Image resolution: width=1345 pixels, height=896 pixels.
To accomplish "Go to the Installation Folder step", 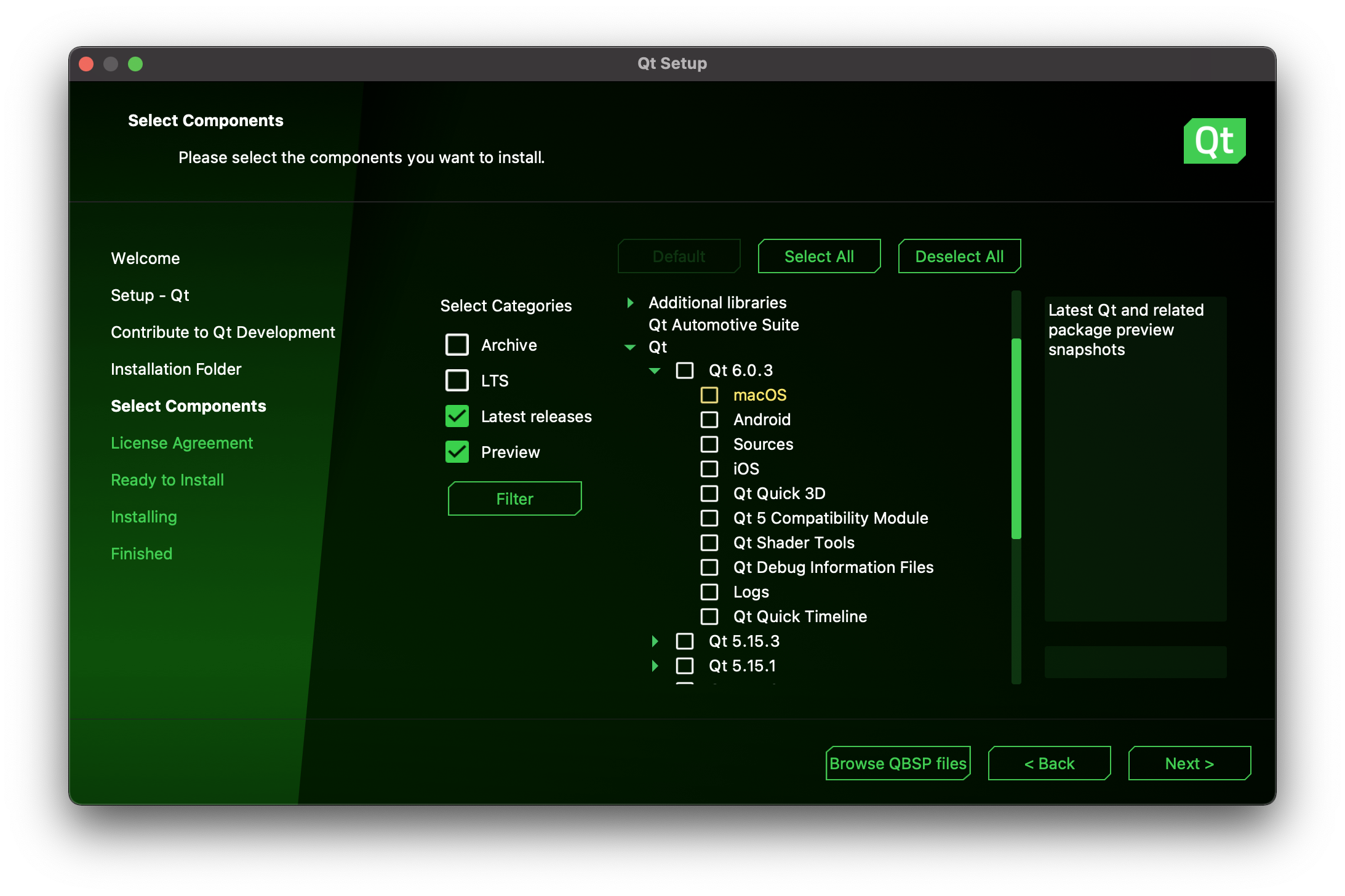I will 176,369.
